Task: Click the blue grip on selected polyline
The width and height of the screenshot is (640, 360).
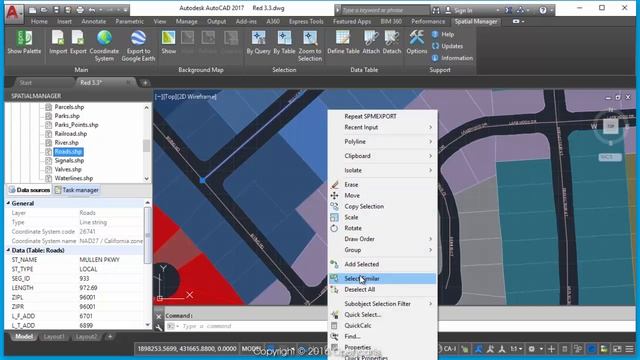Action: coord(202,180)
